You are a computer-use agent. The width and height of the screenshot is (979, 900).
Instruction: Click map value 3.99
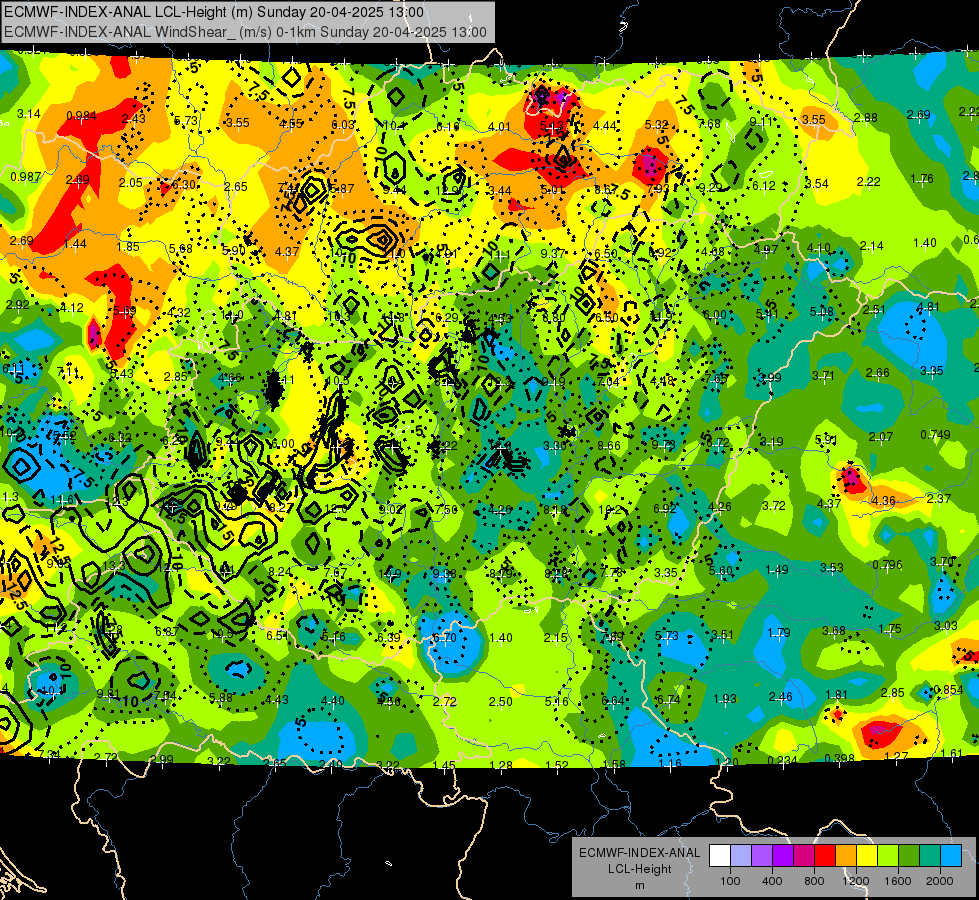(x=769, y=377)
